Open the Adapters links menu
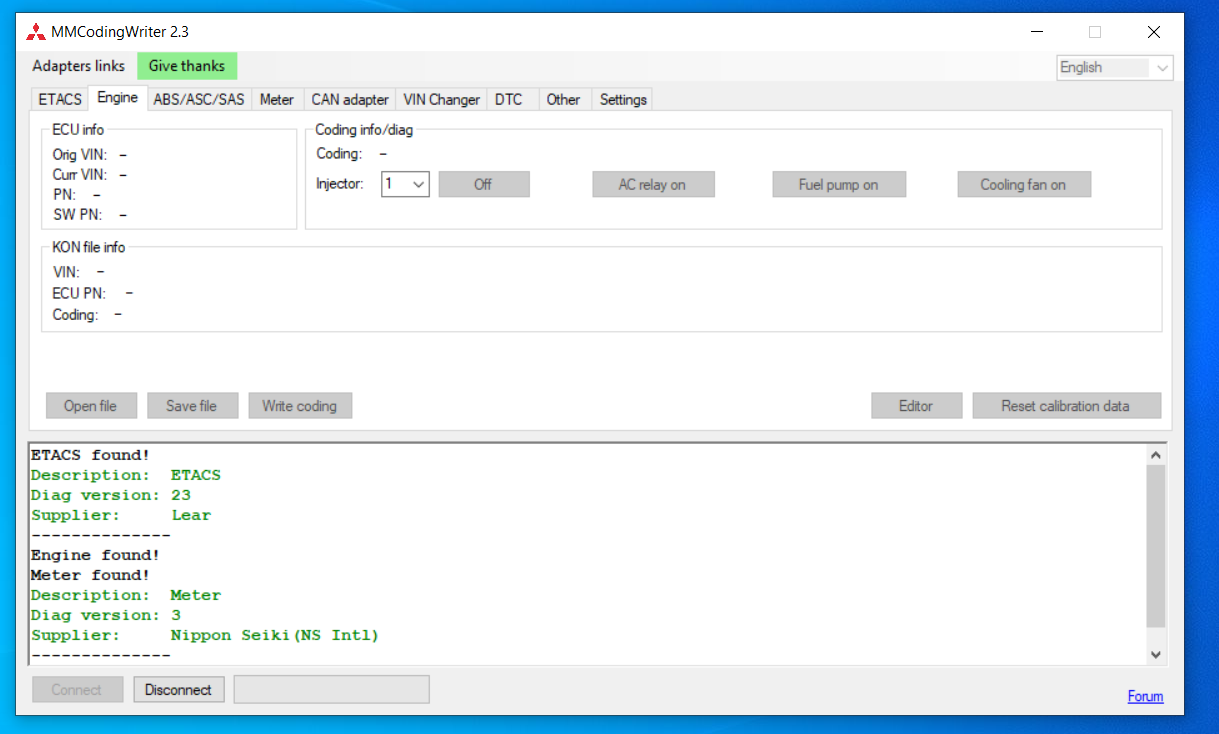 [79, 66]
